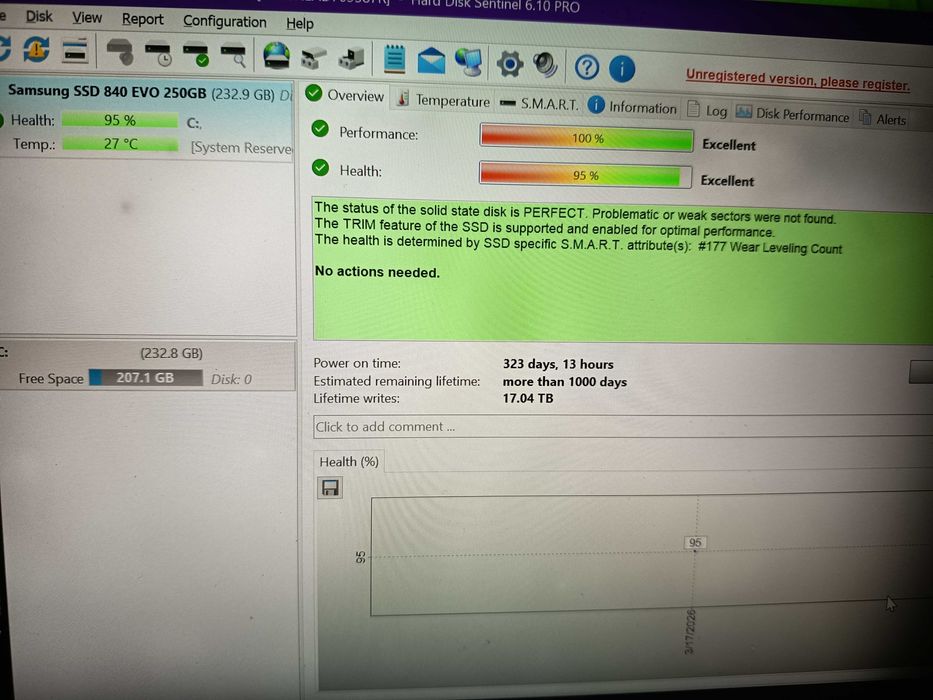Viewport: 933px width, 700px height.
Task: Click the #177 Wear Leveling Count text
Action: 769,248
